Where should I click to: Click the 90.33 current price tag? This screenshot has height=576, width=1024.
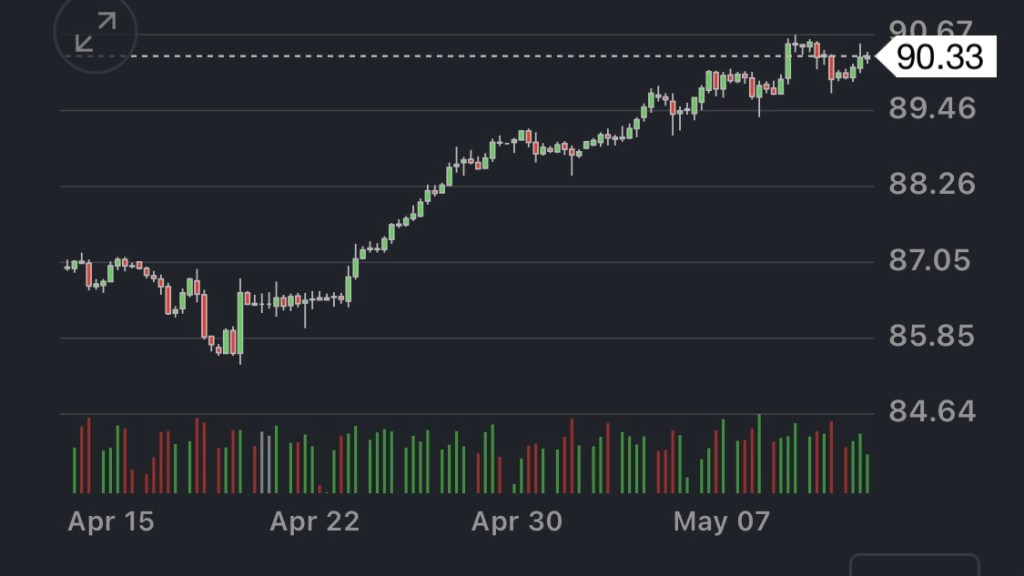pos(939,57)
